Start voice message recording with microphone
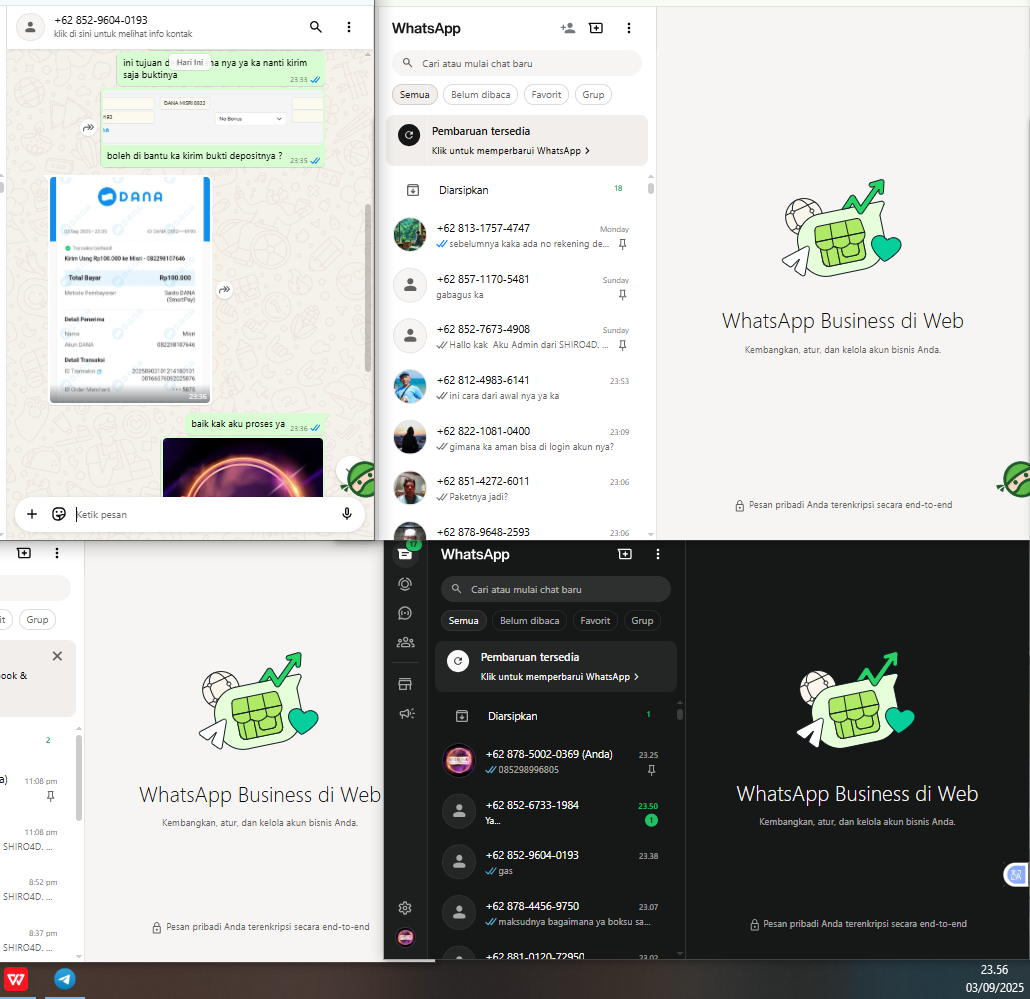Image resolution: width=1030 pixels, height=999 pixels. point(347,514)
